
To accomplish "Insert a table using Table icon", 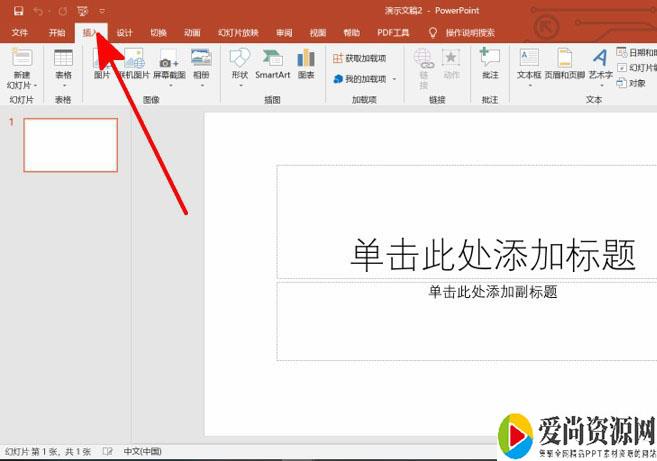I will [x=63, y=58].
